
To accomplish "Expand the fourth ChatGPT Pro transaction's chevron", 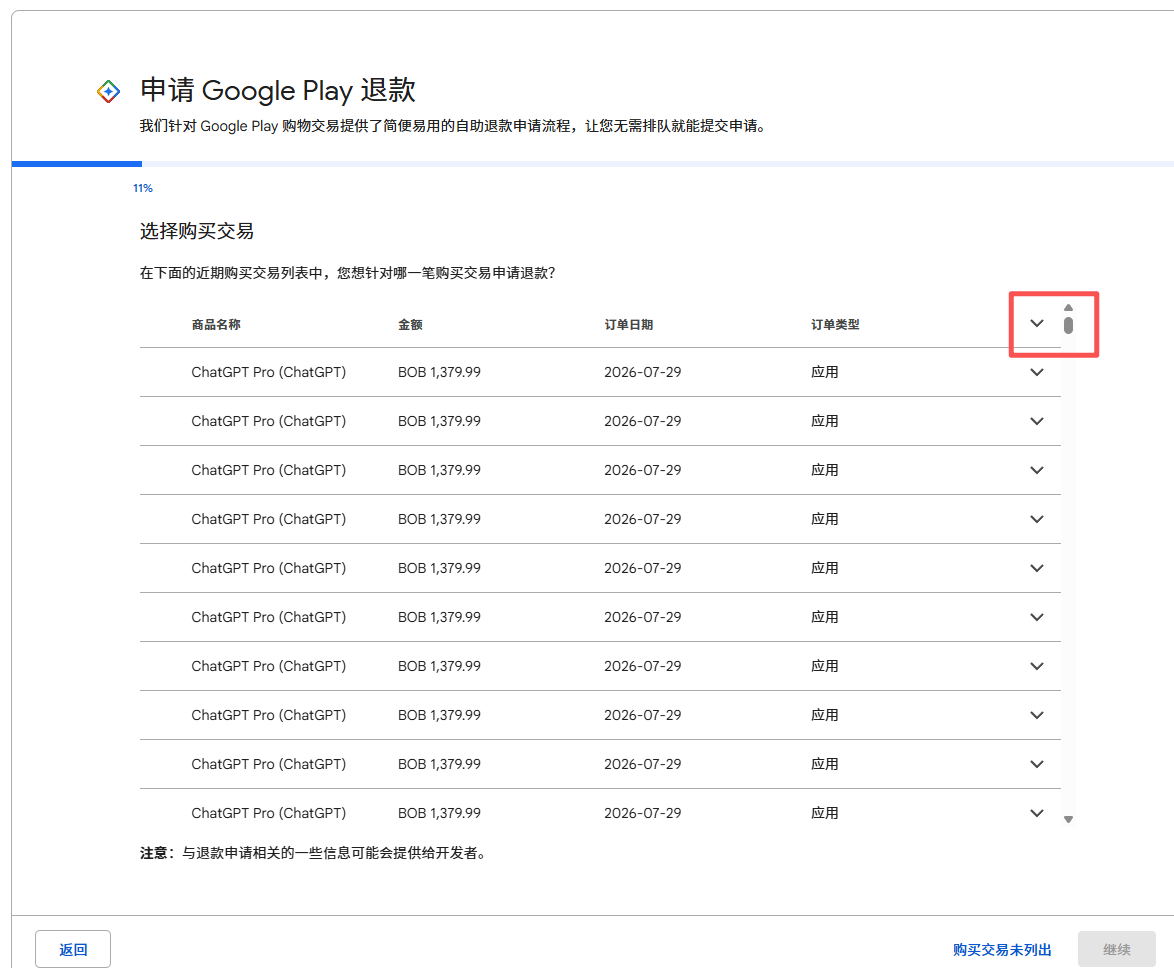I will click(1036, 519).
